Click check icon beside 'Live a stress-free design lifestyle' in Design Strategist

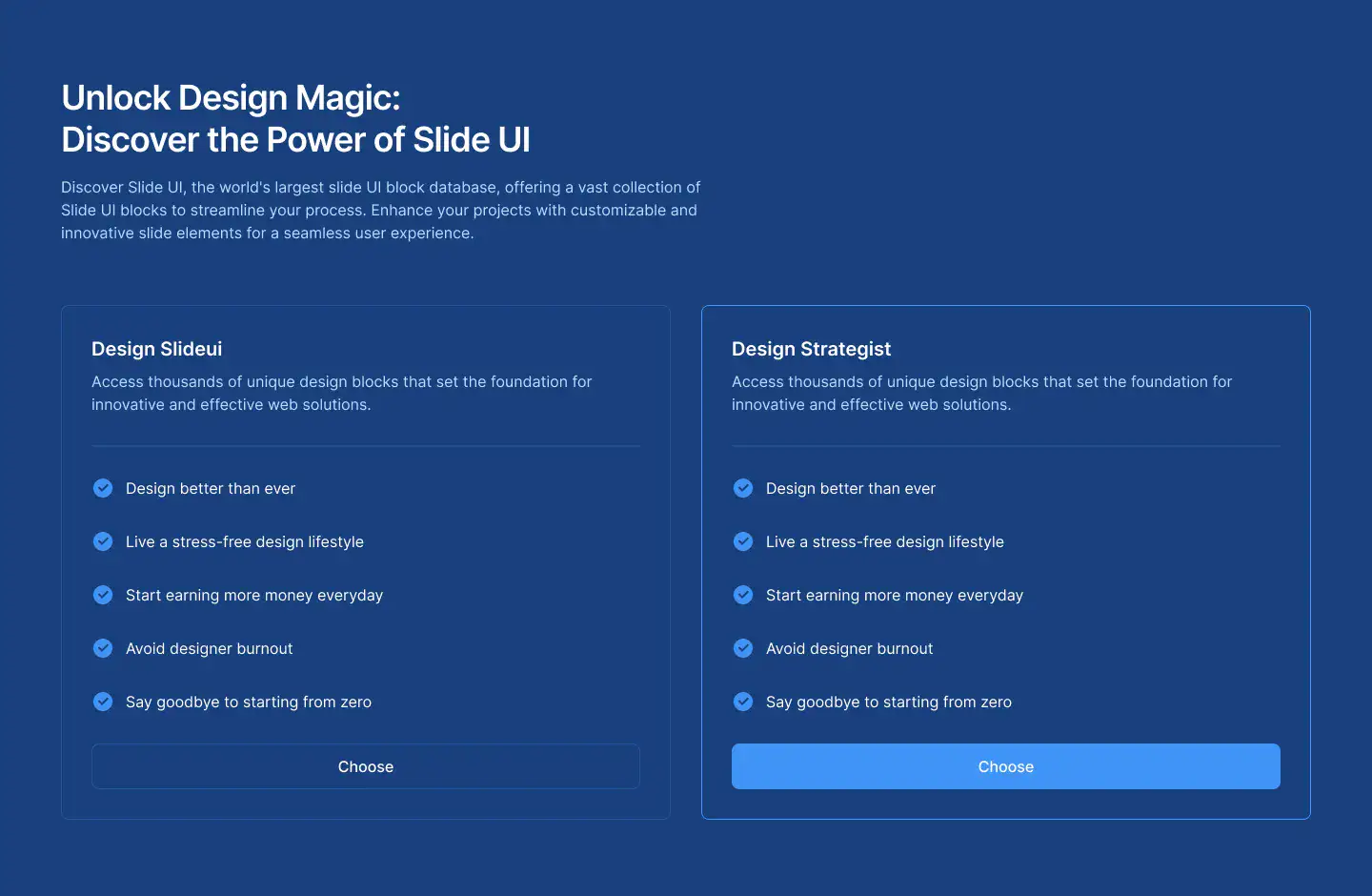coord(743,541)
